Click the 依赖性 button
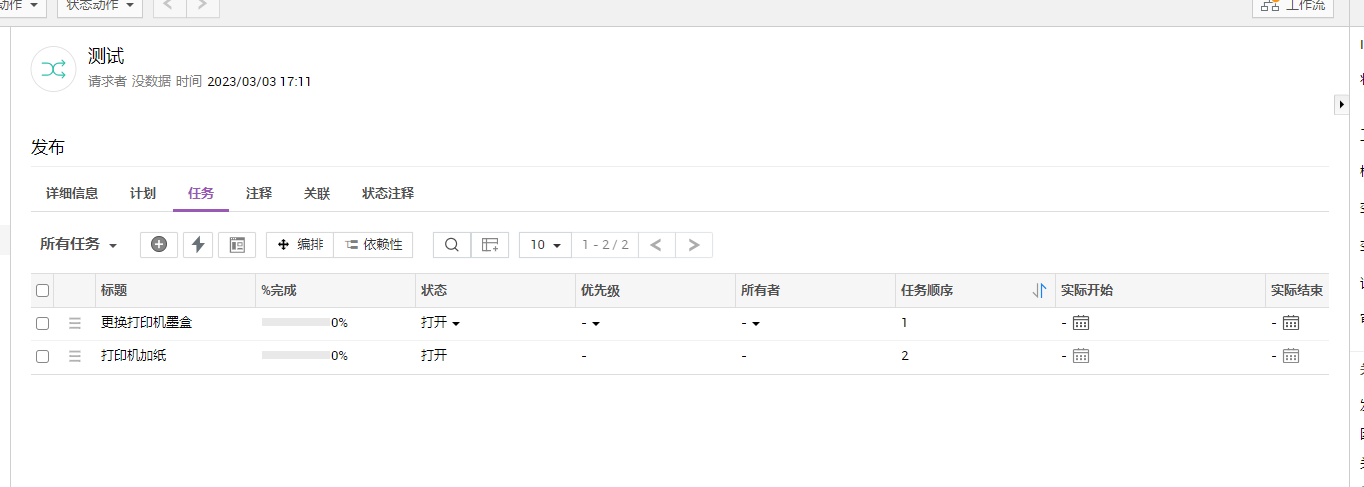The height and width of the screenshot is (487, 1364). (373, 245)
